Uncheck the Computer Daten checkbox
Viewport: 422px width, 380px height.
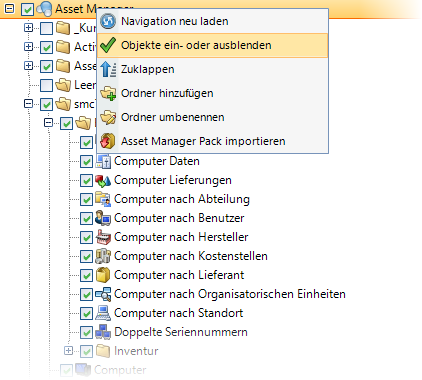click(x=86, y=162)
